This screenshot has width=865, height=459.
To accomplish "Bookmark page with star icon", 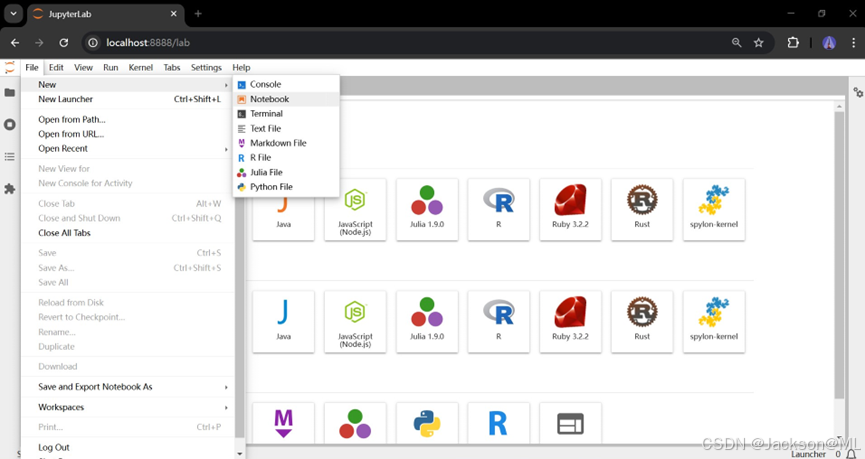I will [759, 42].
